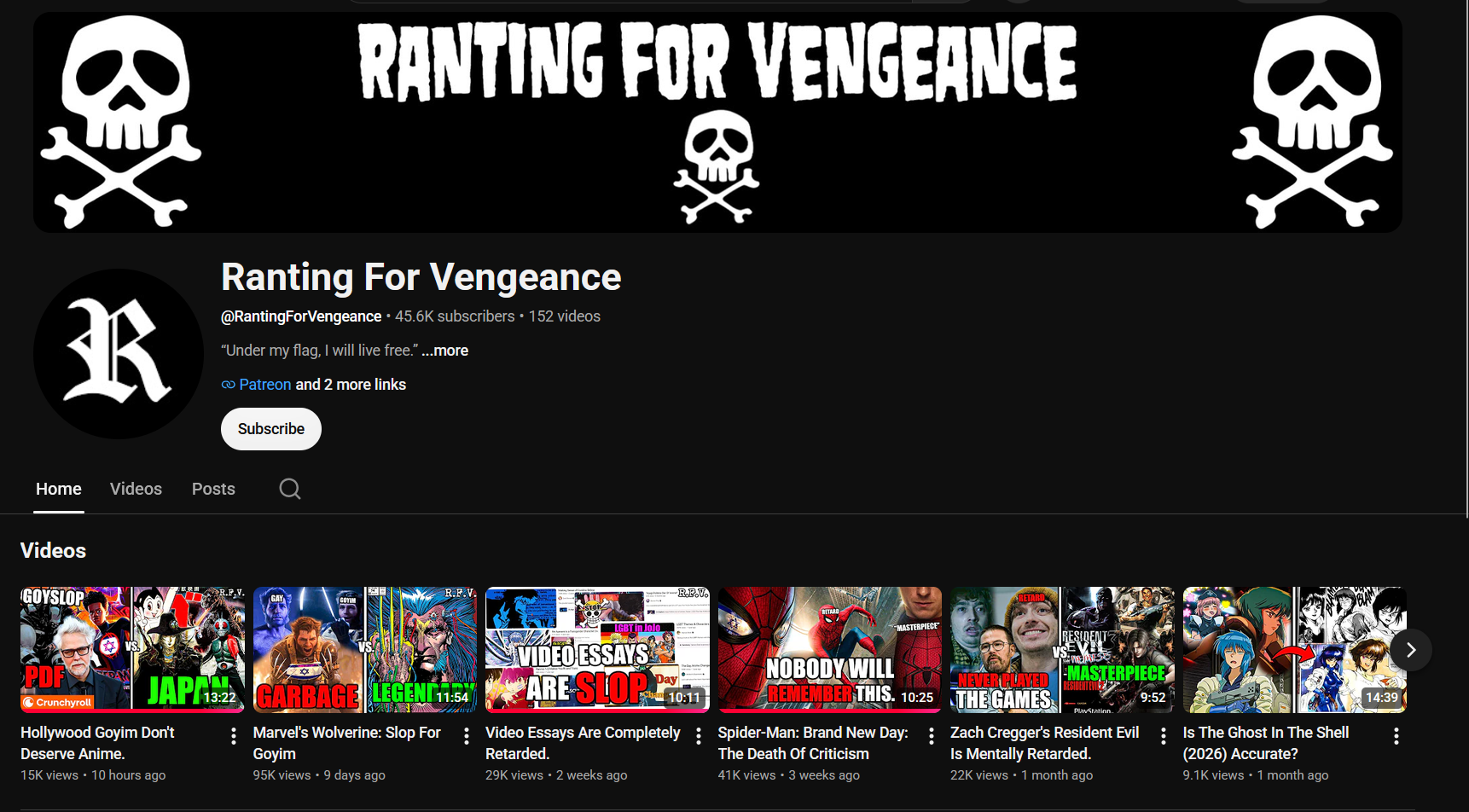The width and height of the screenshot is (1469, 812).
Task: Play the Resident Evil Masterpiece thumbnail
Action: click(x=1062, y=650)
